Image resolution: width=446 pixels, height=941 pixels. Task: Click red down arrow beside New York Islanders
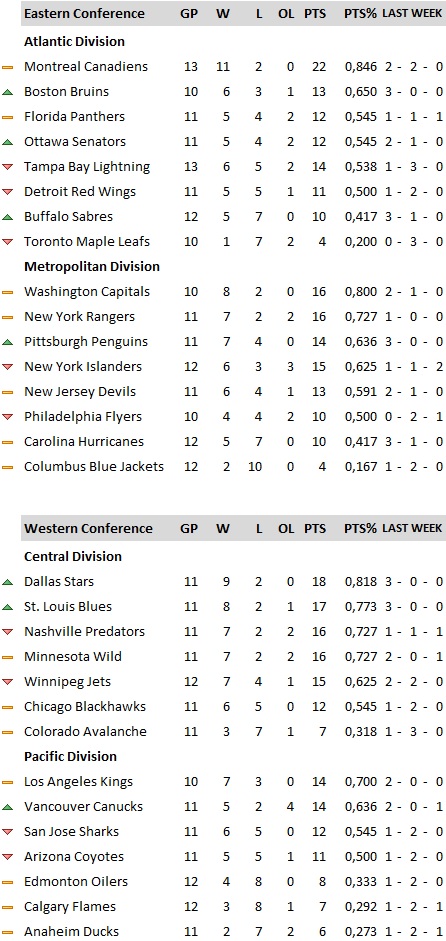pos(7,367)
